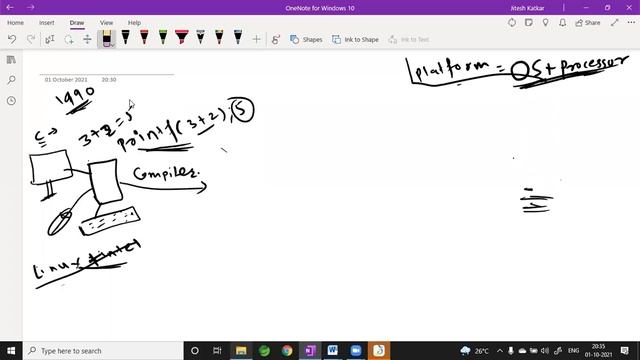Viewport: 640px width, 360px height.
Task: Open the feed sticky notes icon
Action: [529, 23]
